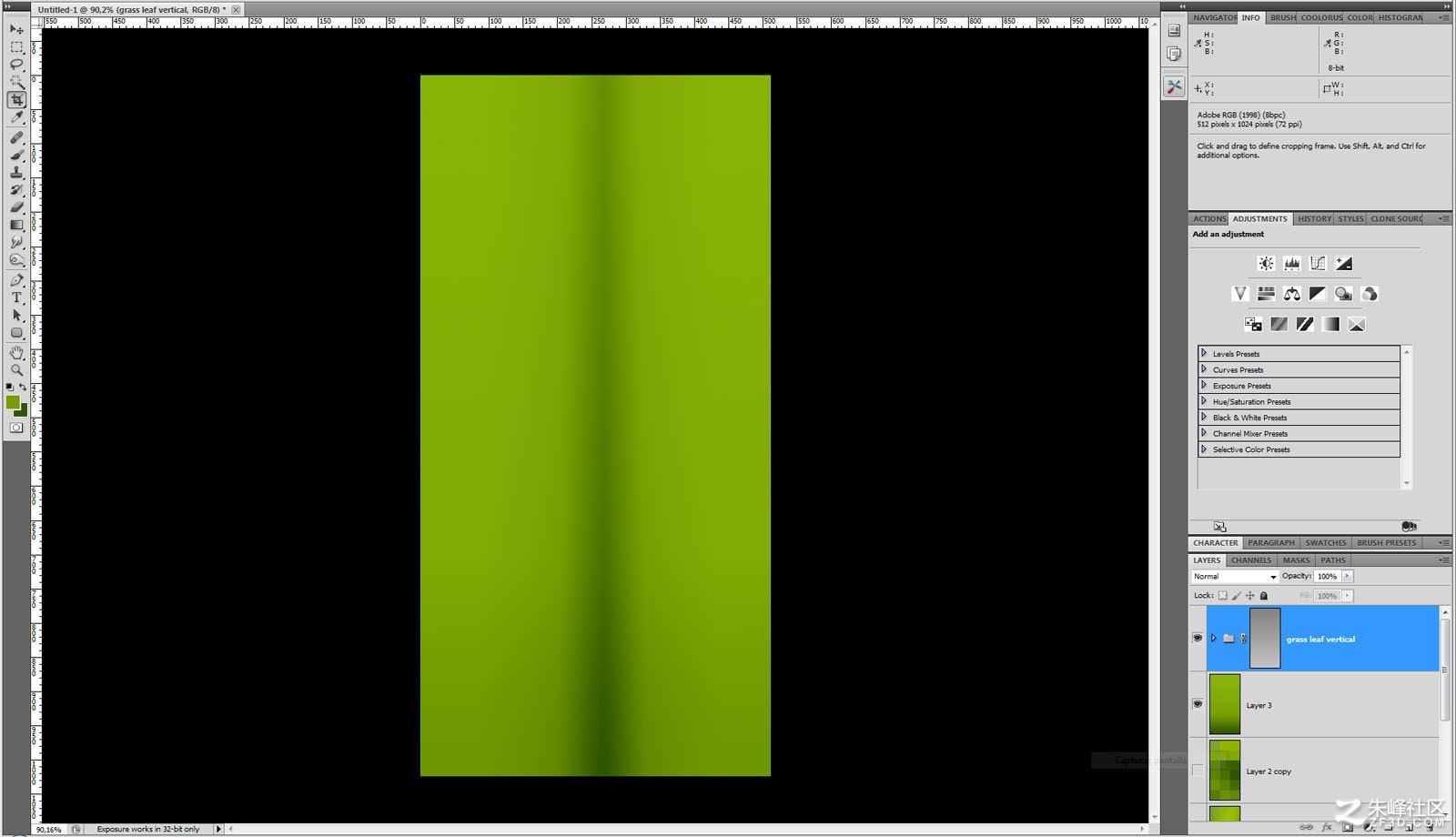Open the Opacity slider arrow

tap(1348, 576)
